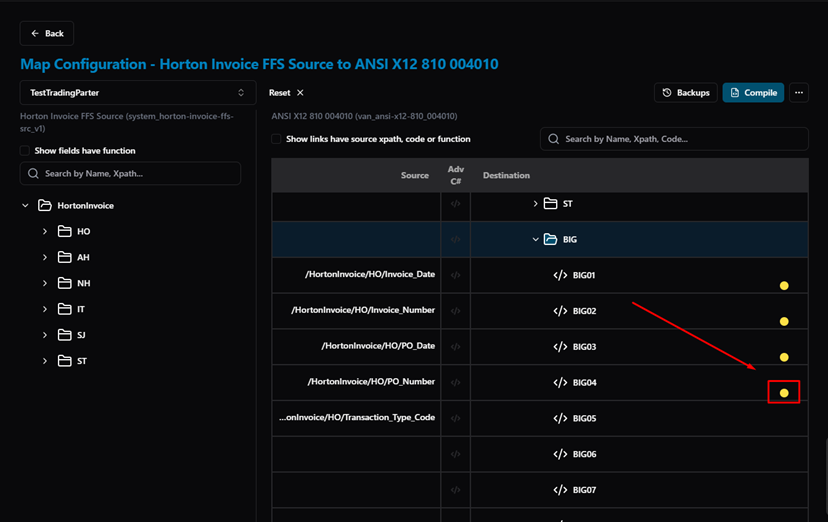Open Adv C# editor for BIG02 row
This screenshot has height=522, width=828.
[455, 311]
